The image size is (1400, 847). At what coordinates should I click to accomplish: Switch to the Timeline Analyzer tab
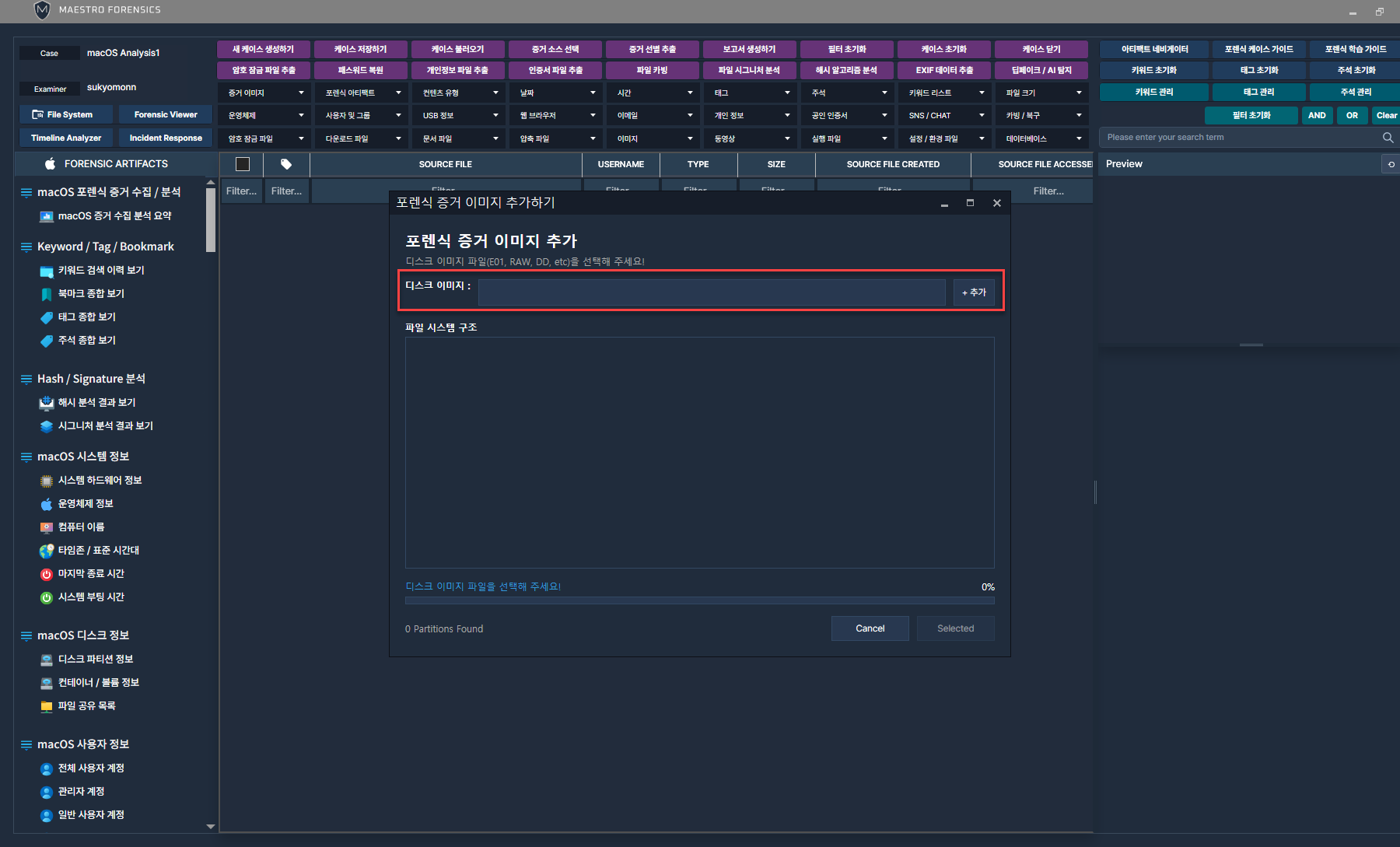[x=66, y=138]
